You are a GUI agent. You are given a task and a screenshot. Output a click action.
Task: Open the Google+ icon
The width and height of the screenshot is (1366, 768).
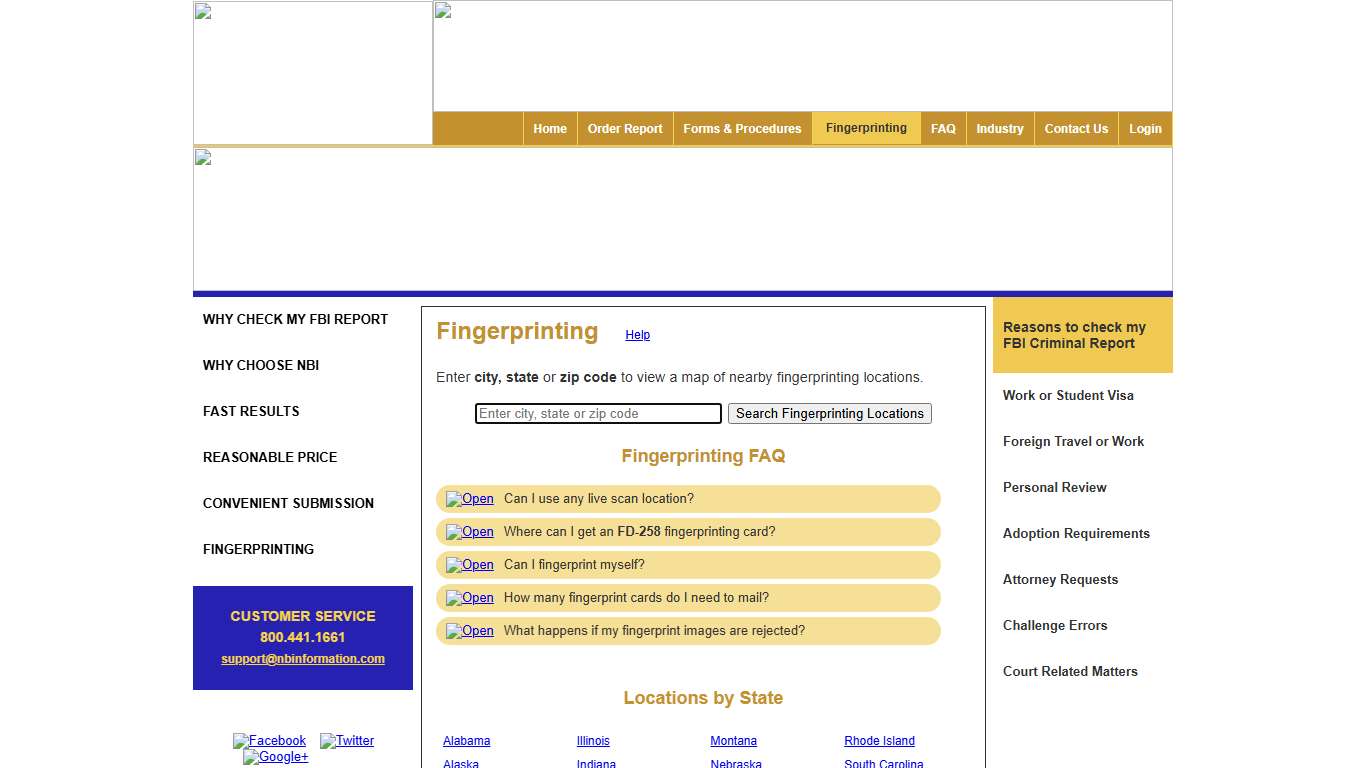(275, 757)
